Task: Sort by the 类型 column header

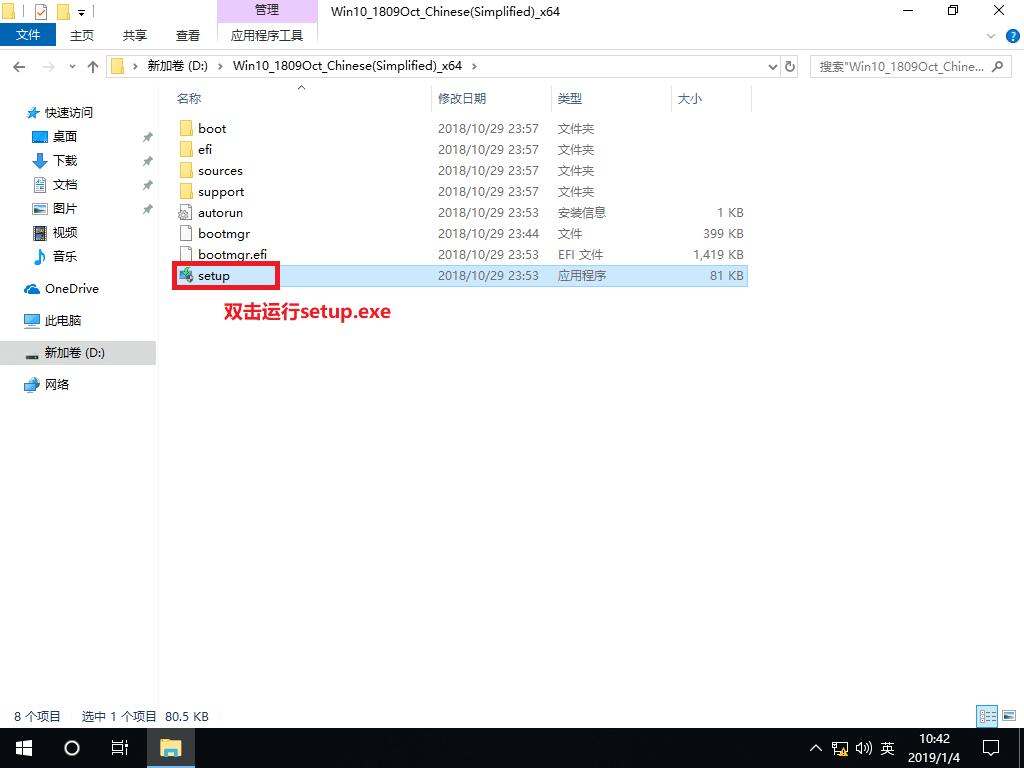Action: click(570, 99)
